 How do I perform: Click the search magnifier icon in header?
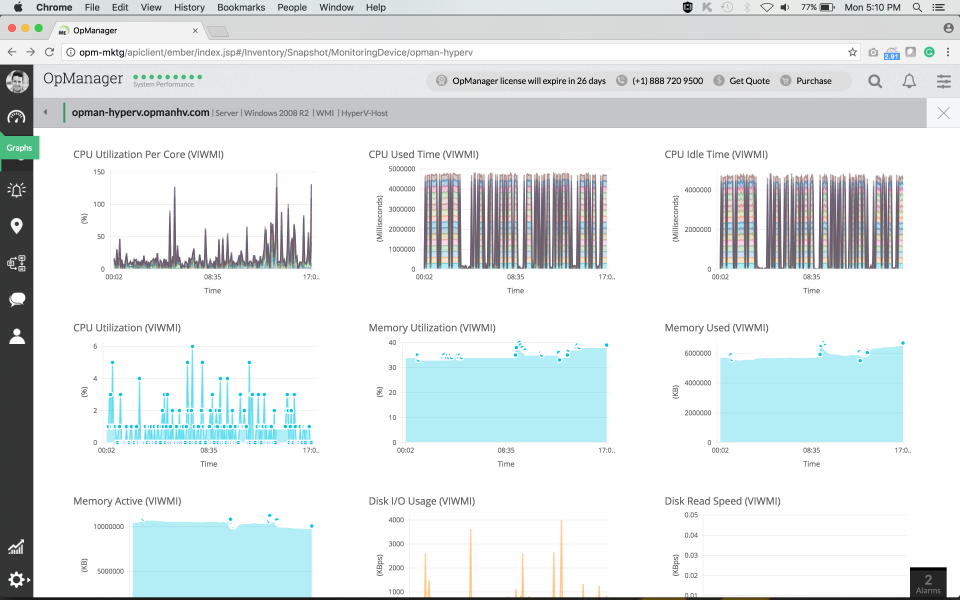coord(875,81)
